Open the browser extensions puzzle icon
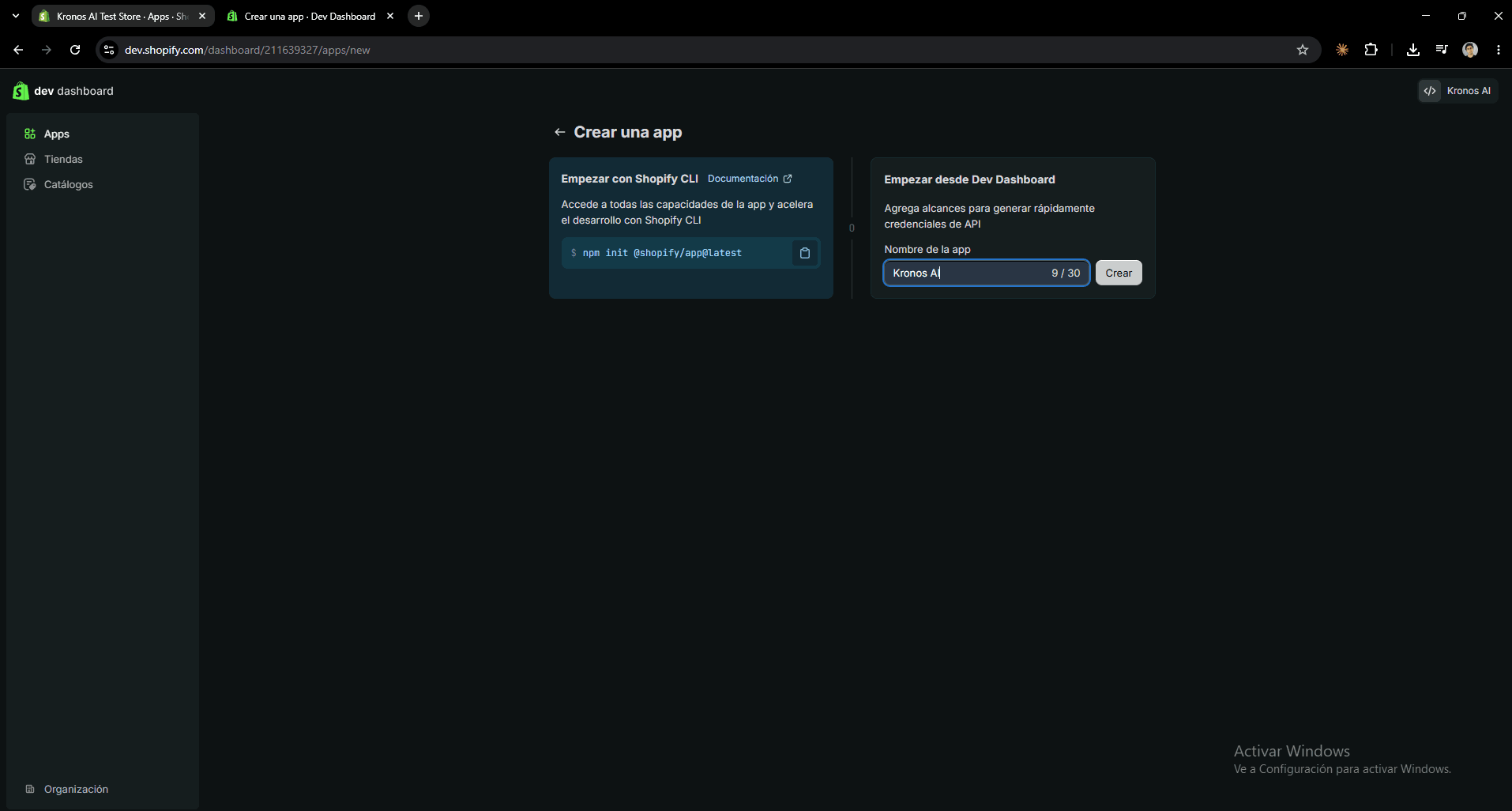 click(1371, 50)
